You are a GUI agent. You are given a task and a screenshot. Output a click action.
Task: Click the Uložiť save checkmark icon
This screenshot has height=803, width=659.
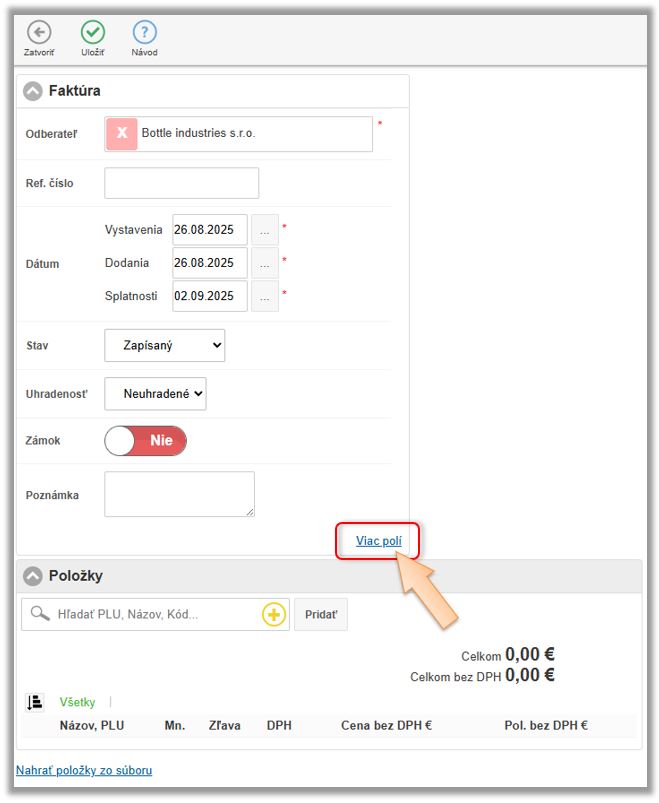coord(92,32)
